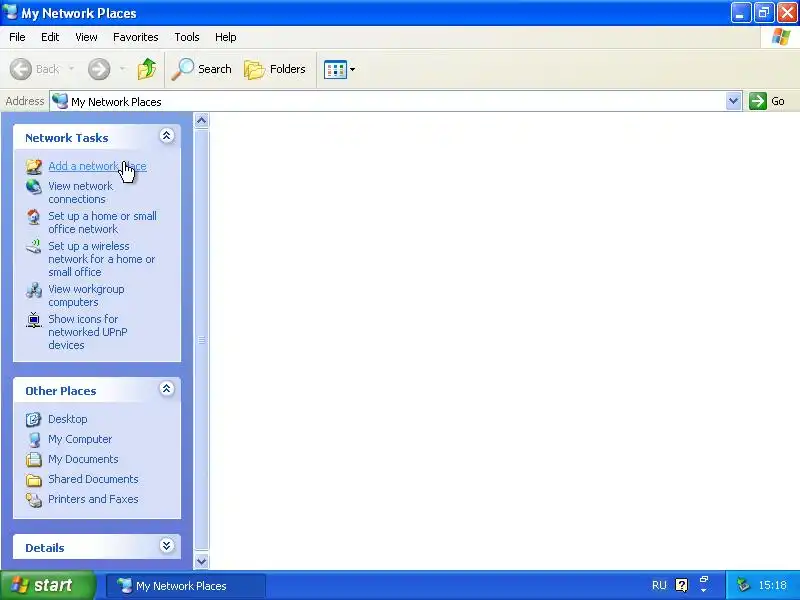Click Show icons for networked UPnP devices
Screen dimensions: 800x600
point(88,332)
